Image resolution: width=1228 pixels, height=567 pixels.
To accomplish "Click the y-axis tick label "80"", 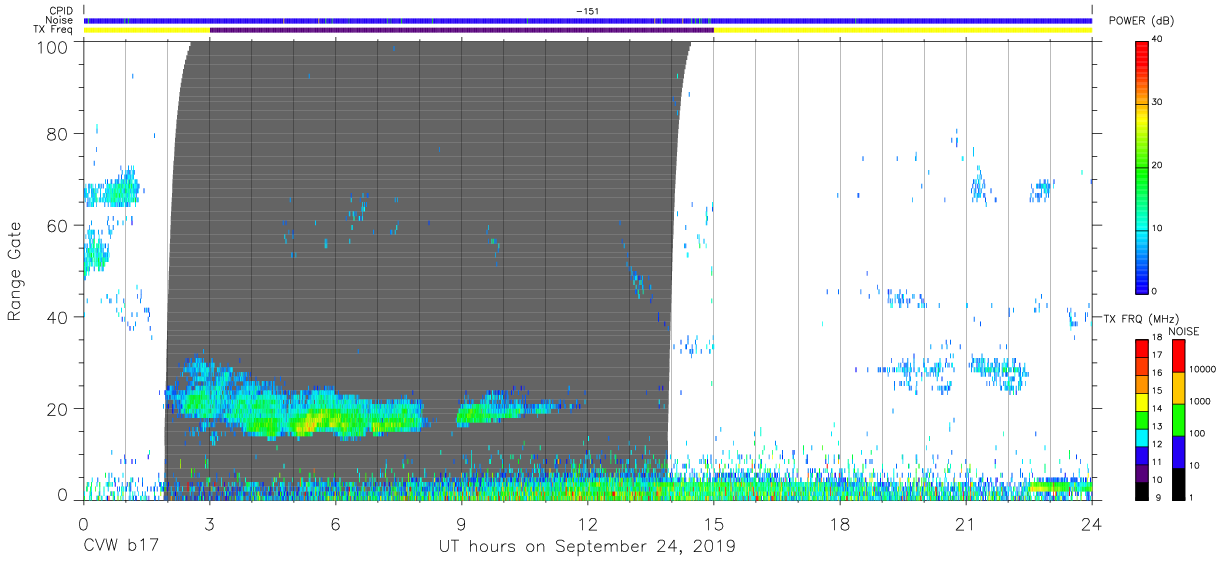I will click(x=57, y=134).
